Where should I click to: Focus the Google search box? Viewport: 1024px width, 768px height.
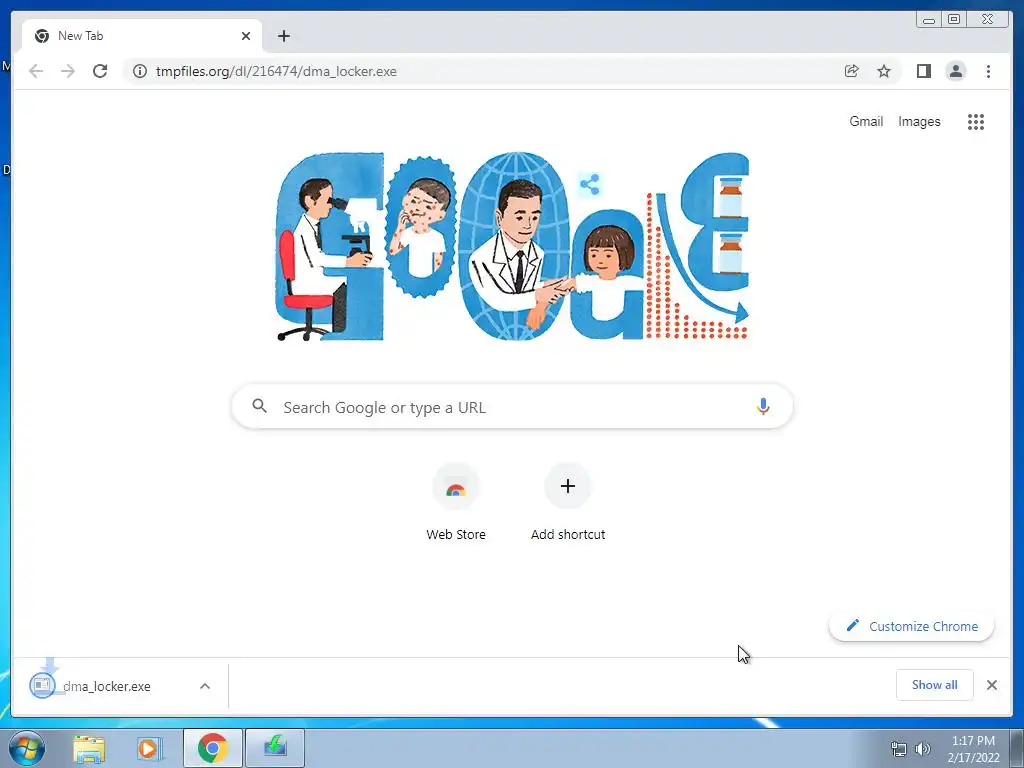coord(512,406)
